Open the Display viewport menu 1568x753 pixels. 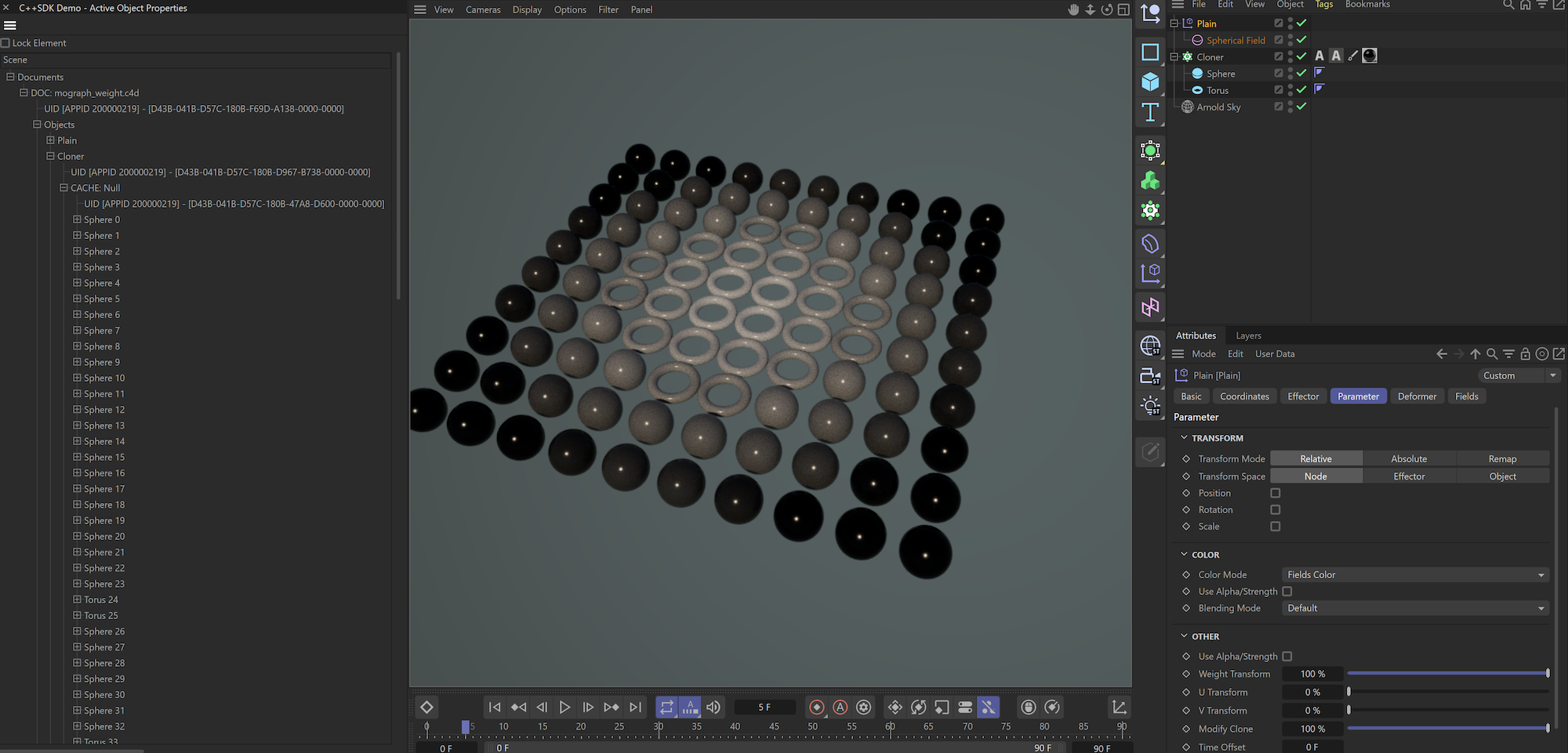click(527, 9)
